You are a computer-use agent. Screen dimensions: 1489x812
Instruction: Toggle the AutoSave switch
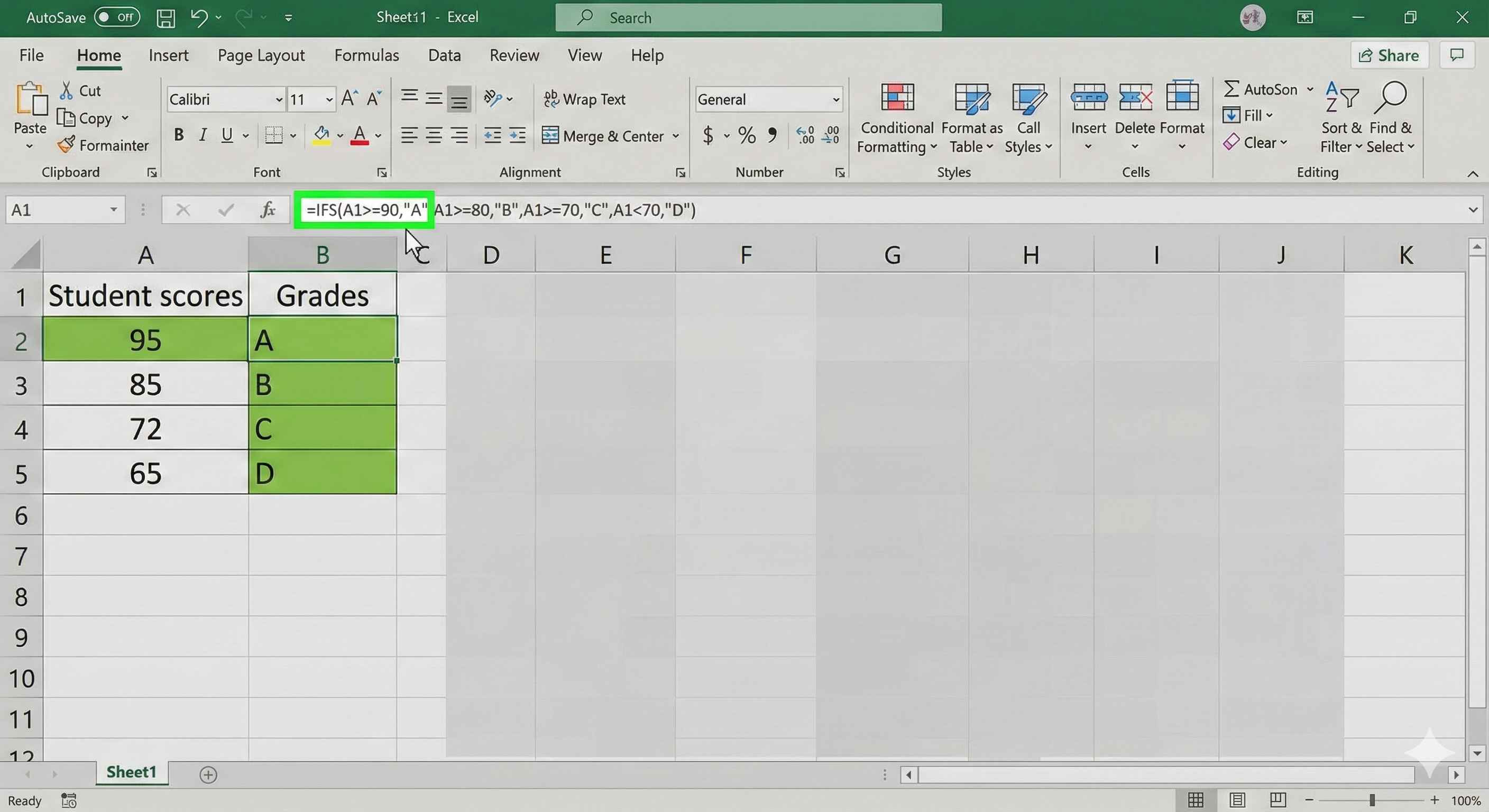point(117,17)
